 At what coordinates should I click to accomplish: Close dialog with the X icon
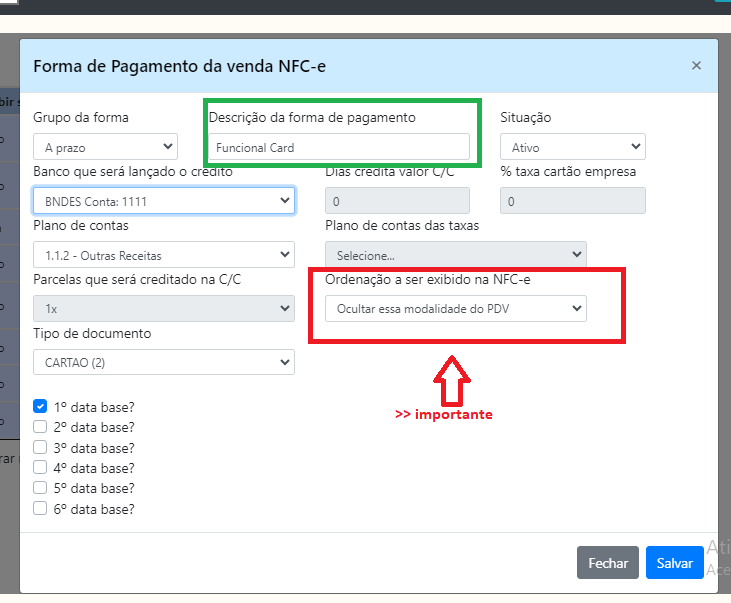(x=696, y=66)
